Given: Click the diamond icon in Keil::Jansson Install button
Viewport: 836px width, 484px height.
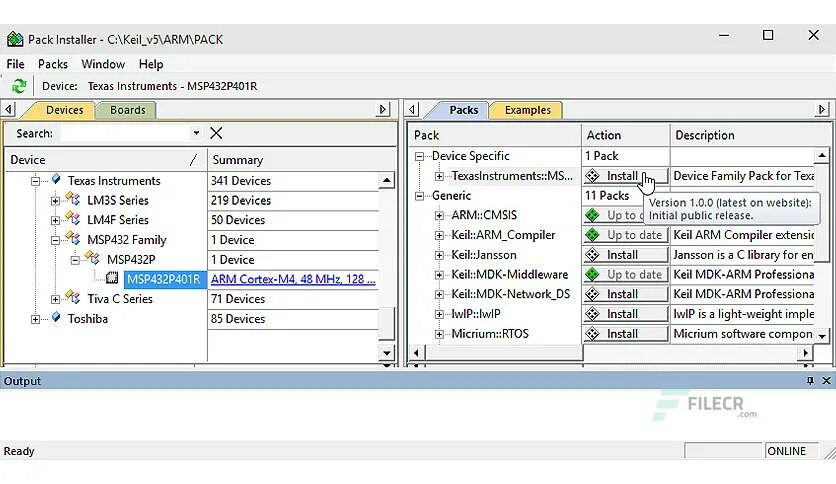Looking at the screenshot, I should click(x=592, y=255).
